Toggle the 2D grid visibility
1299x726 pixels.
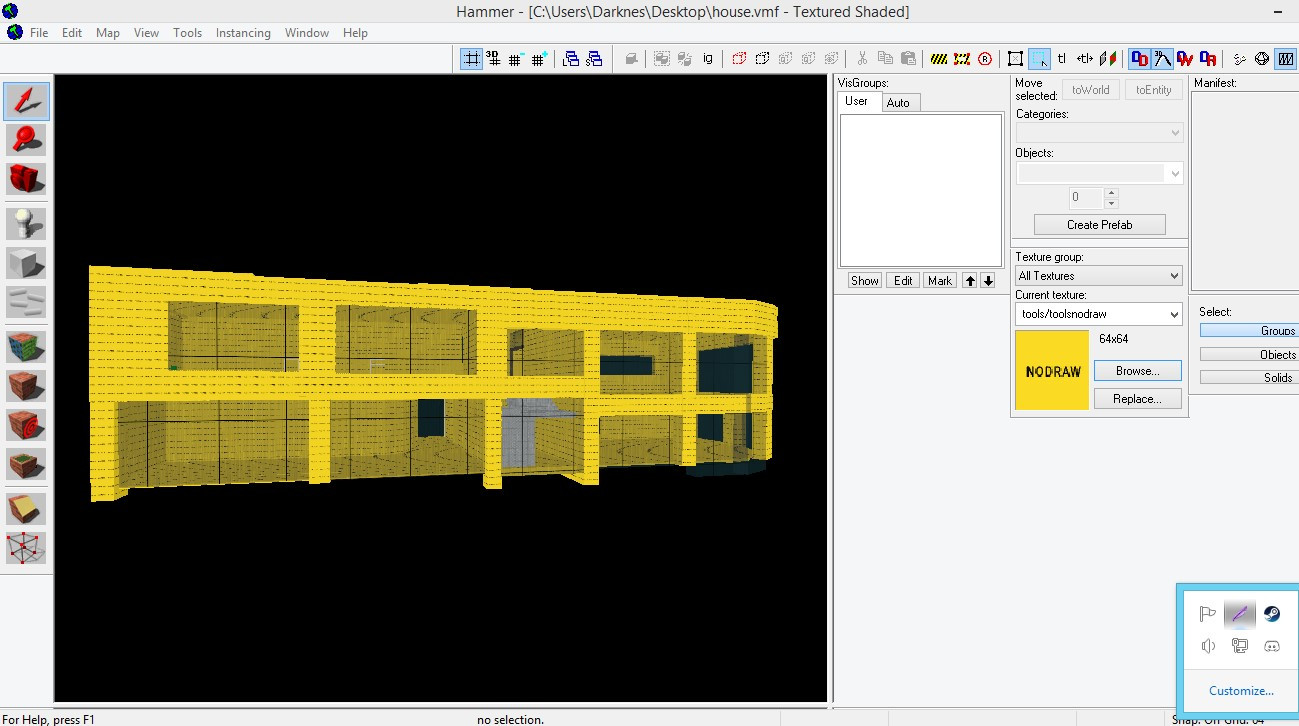(472, 58)
